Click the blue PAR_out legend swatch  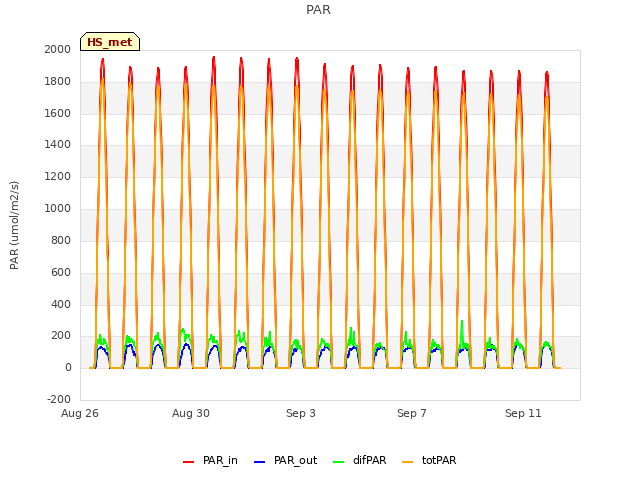point(259,462)
